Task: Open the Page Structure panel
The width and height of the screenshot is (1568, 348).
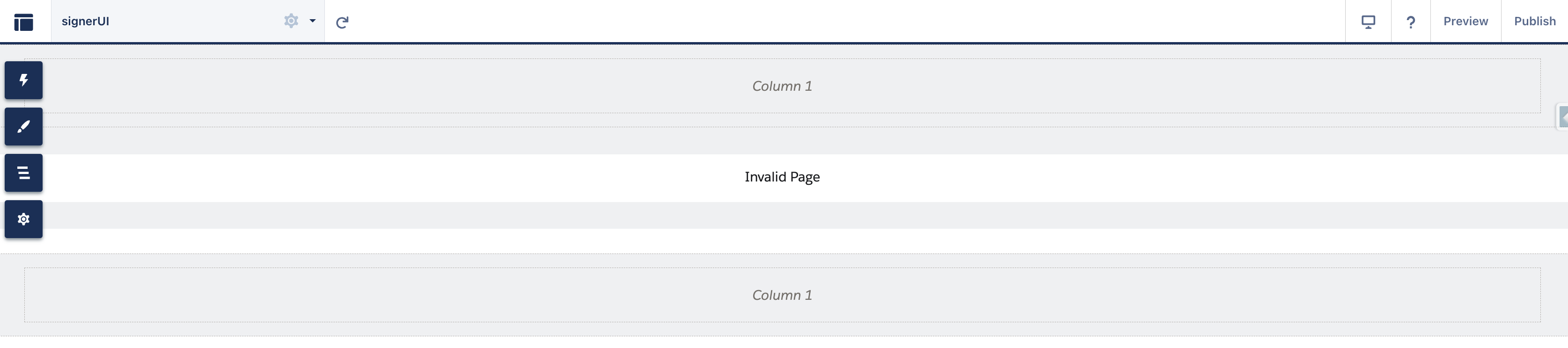Action: pos(24,173)
